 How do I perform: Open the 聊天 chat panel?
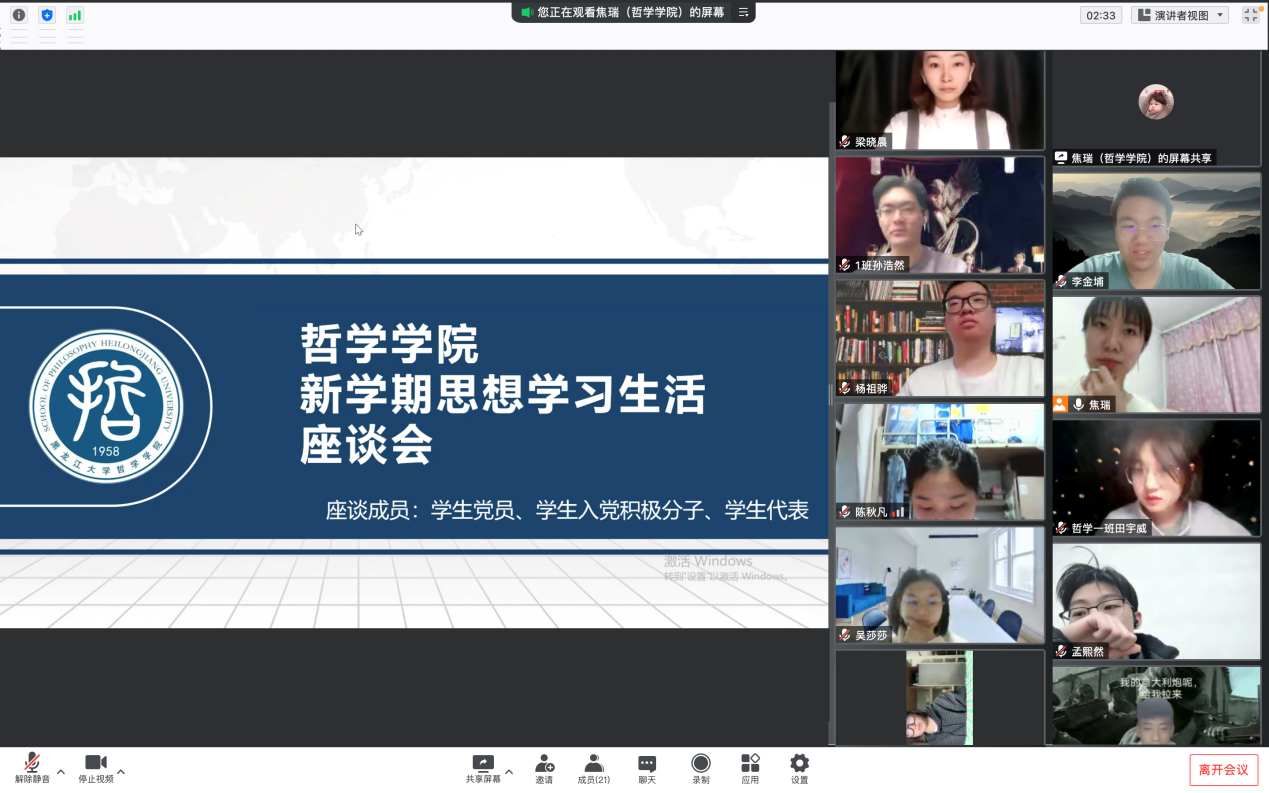(x=647, y=767)
